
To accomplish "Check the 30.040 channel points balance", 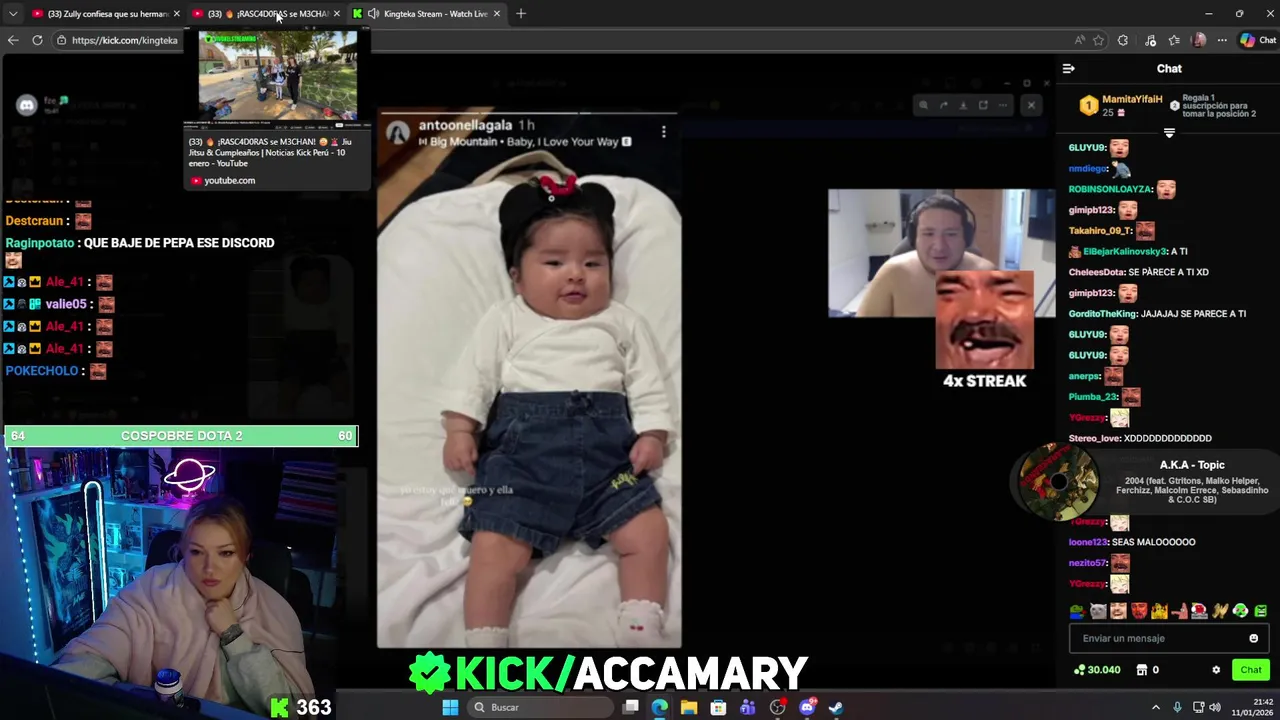I will pos(1096,670).
